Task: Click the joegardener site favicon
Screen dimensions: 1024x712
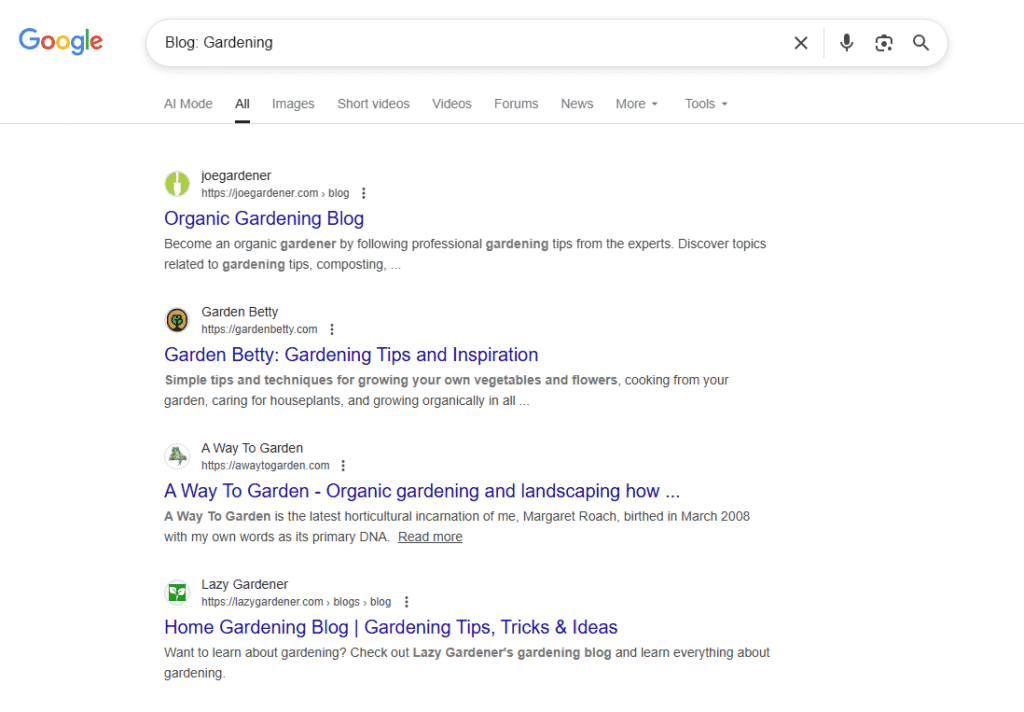Action: click(177, 184)
